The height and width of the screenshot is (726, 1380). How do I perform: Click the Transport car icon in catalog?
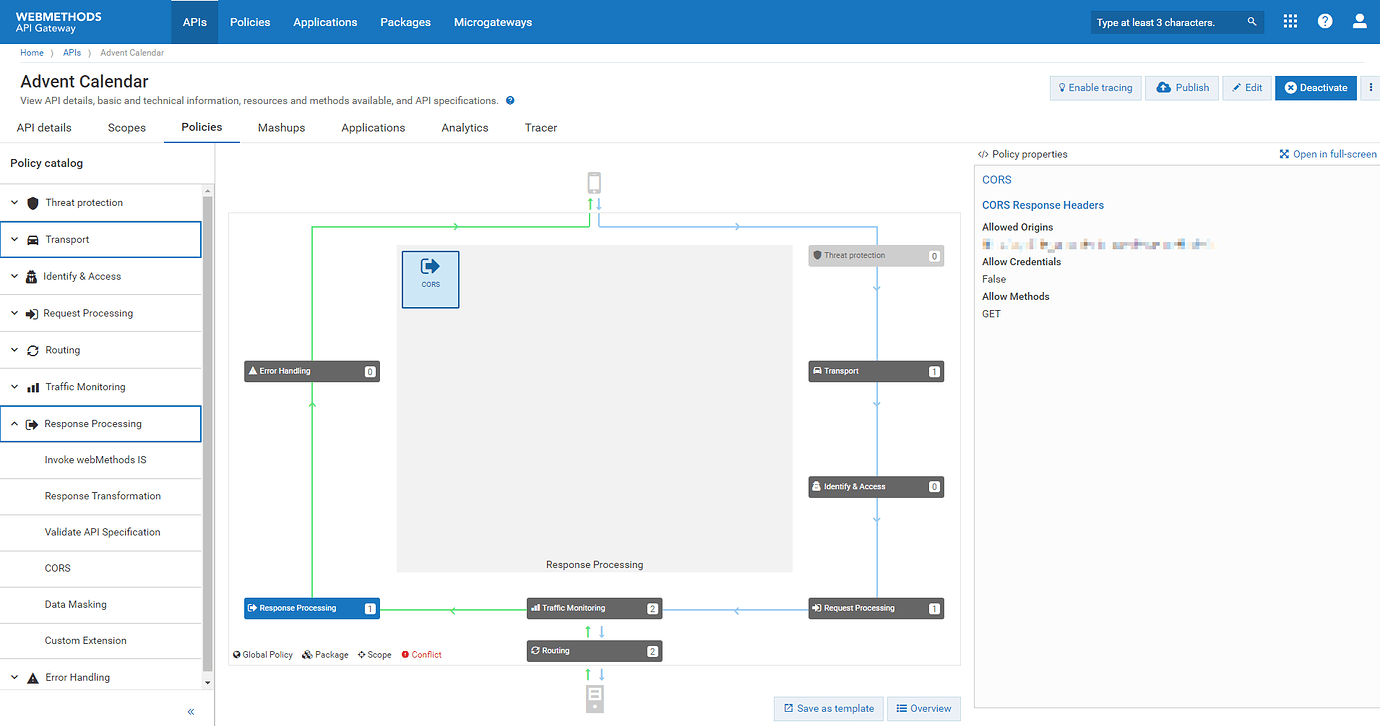pos(33,240)
